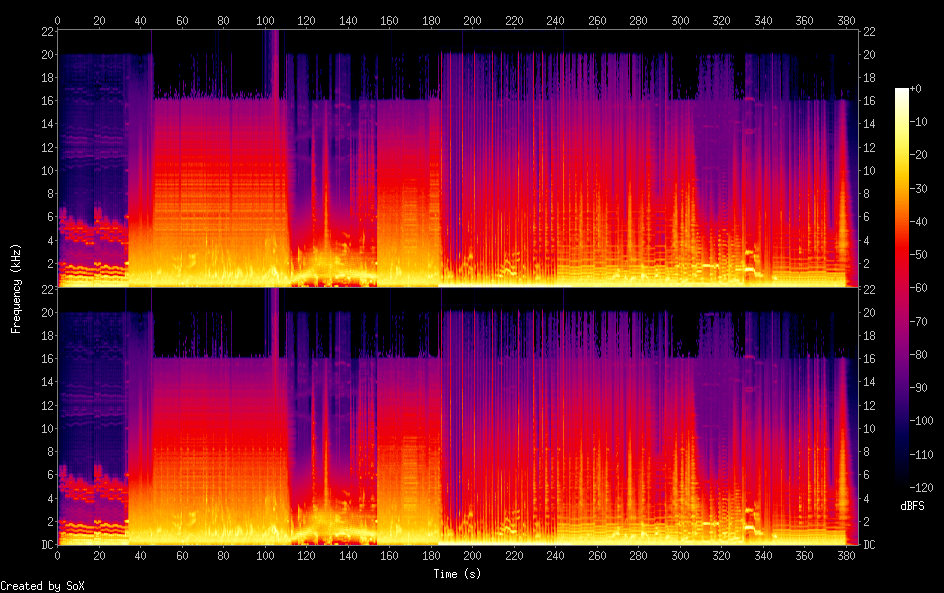Viewport: 944px width, 593px height.
Task: Click the lower channel spectrogram plot
Action: 458,417
